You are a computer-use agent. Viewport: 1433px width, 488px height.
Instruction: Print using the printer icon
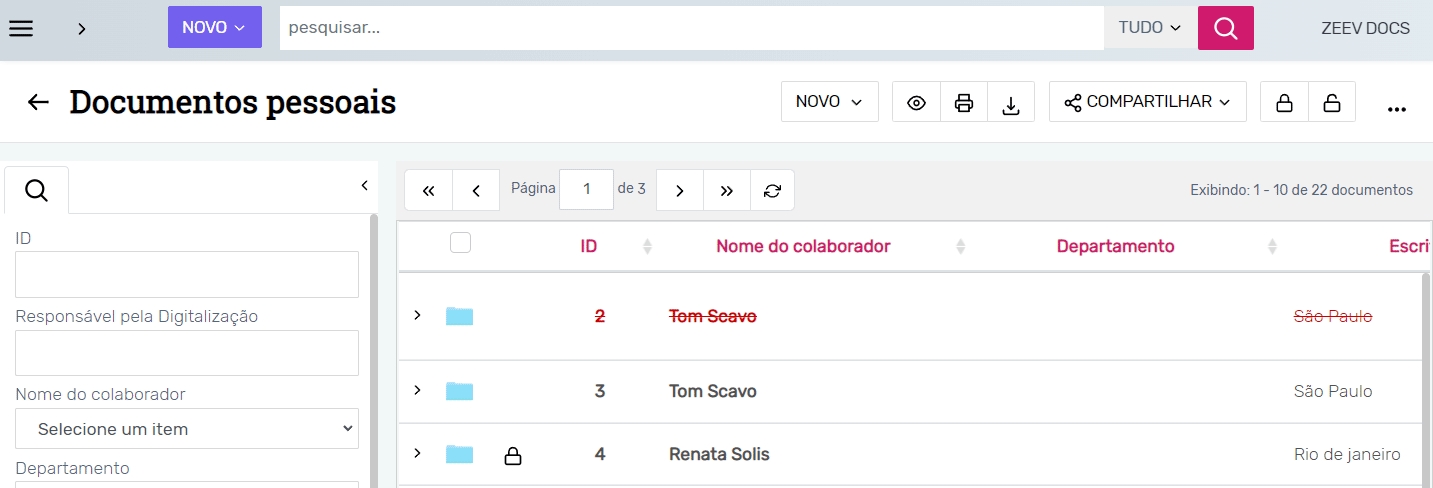964,102
